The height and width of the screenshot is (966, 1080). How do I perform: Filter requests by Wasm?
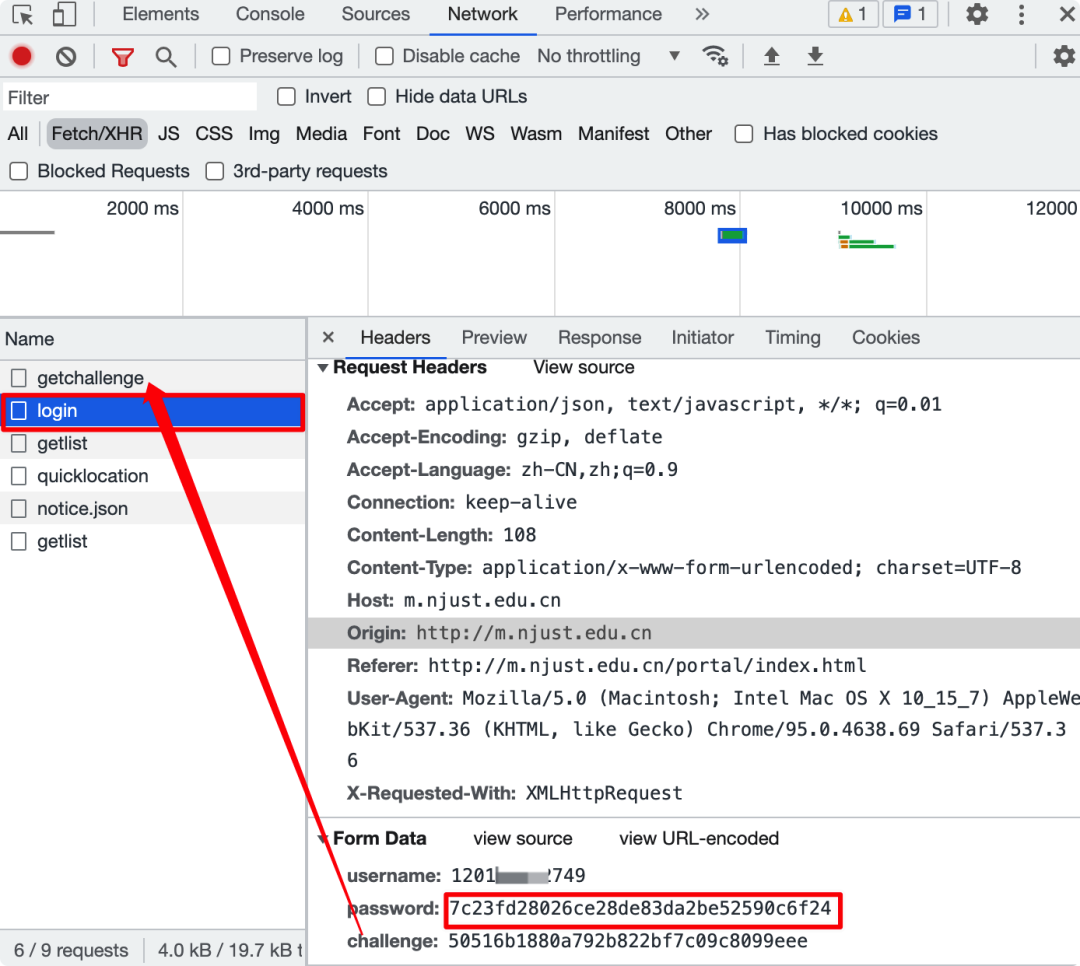click(536, 134)
